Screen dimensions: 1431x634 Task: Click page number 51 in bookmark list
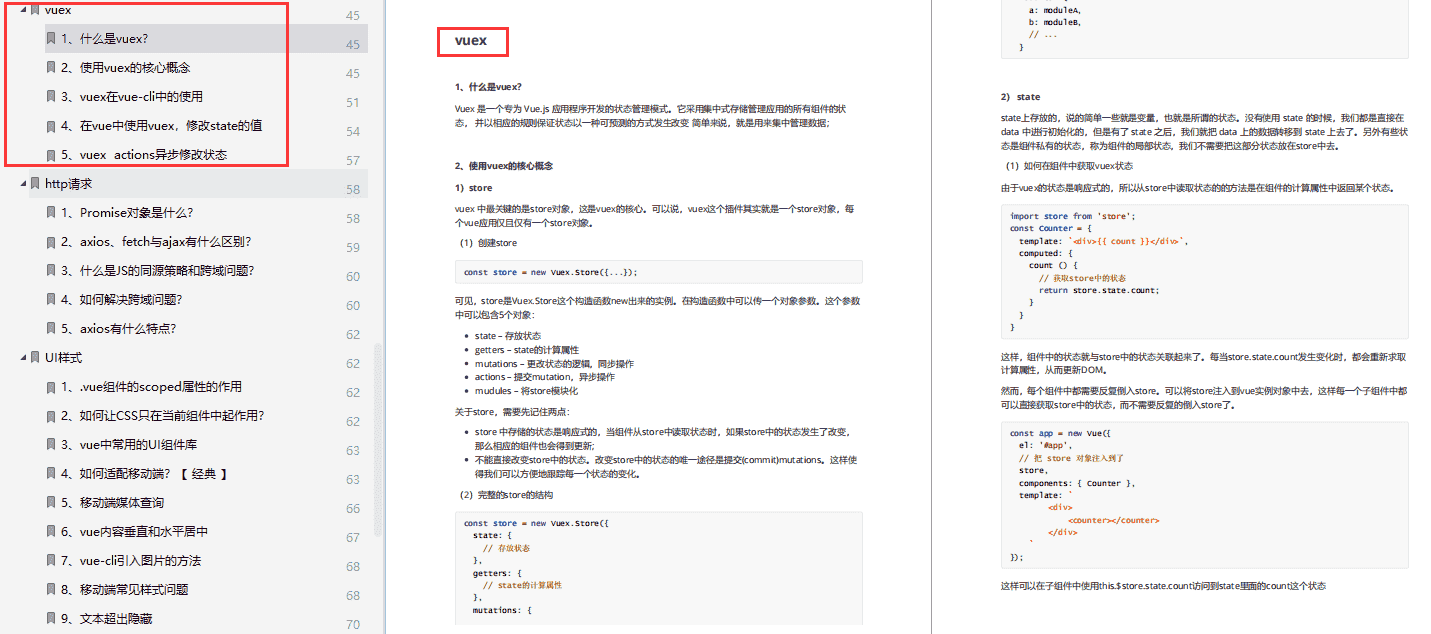353,103
